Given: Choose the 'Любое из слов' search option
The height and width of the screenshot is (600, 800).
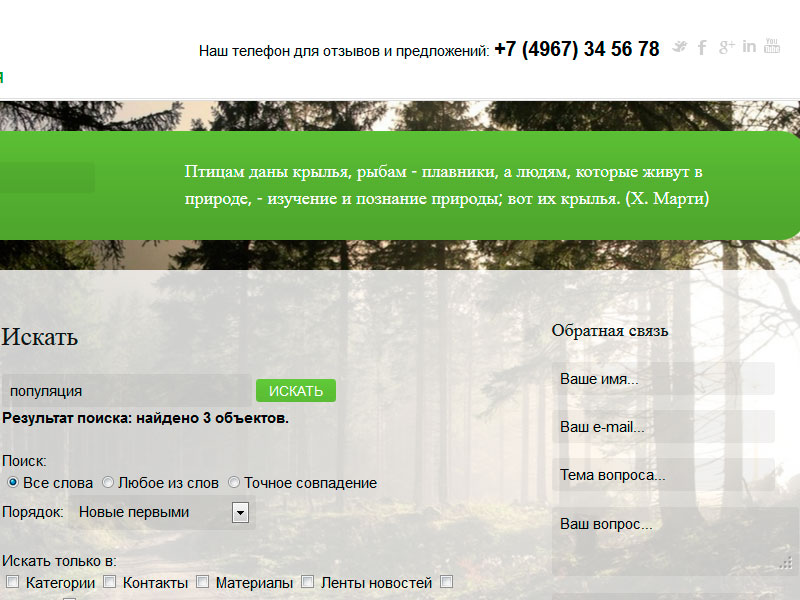Looking at the screenshot, I should (108, 483).
